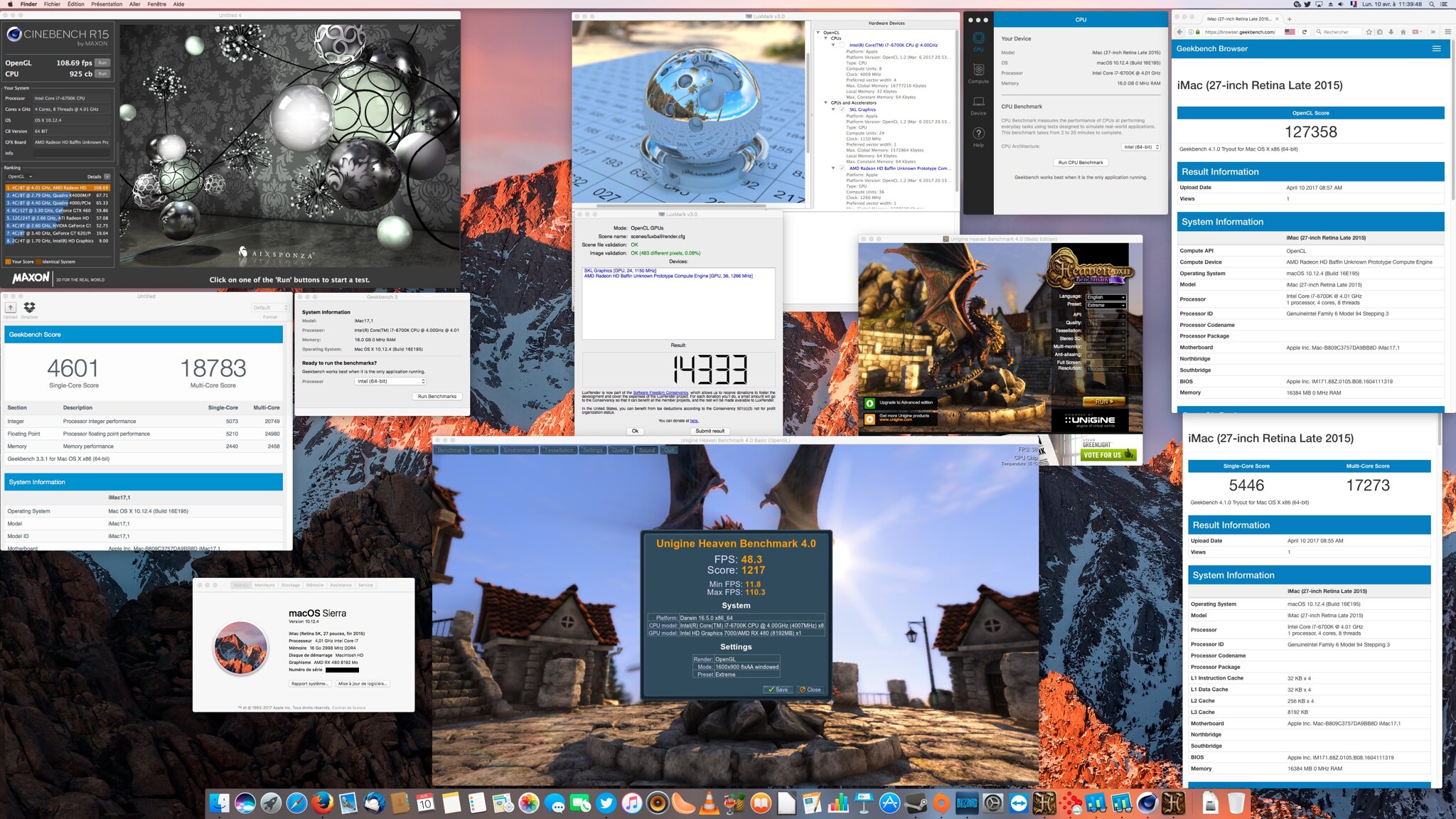The width and height of the screenshot is (1456, 819).
Task: Open the Présentation menu
Action: (107, 4)
